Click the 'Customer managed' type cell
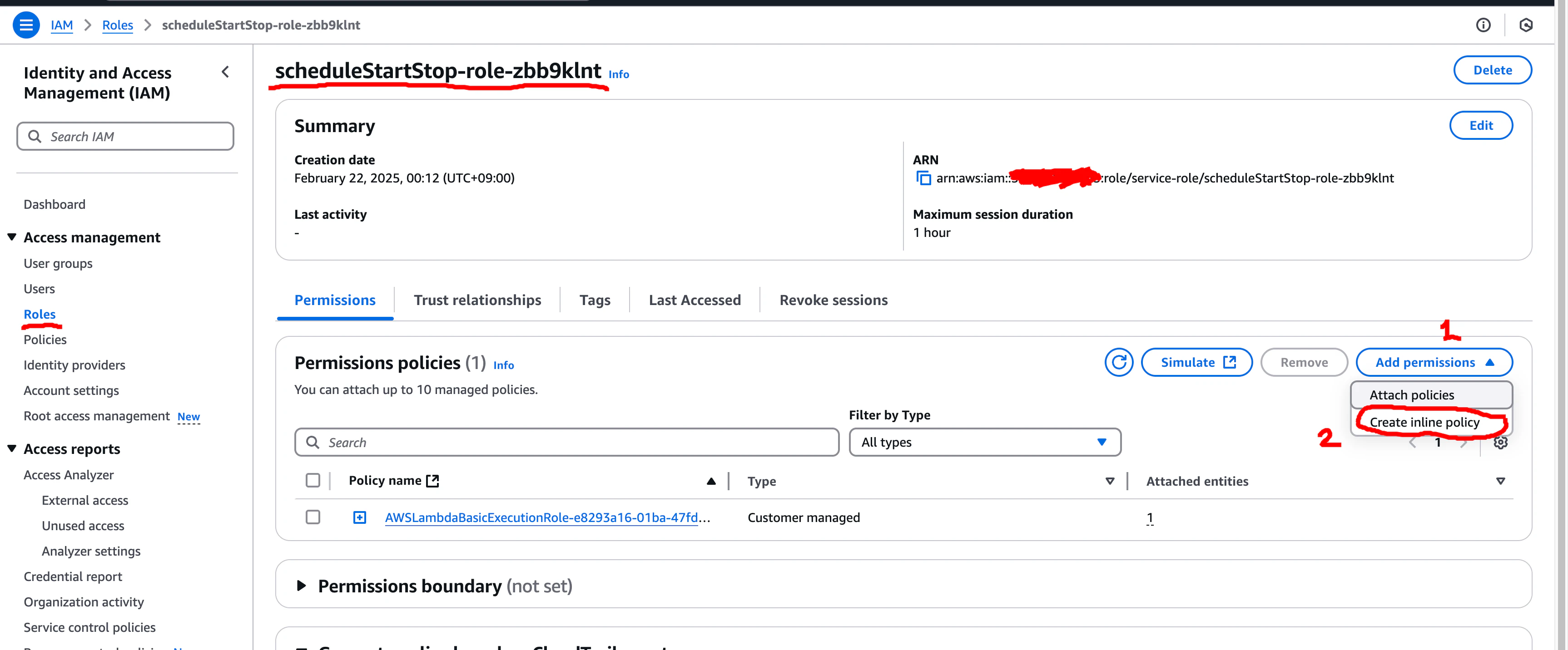1568x650 pixels. 804,517
